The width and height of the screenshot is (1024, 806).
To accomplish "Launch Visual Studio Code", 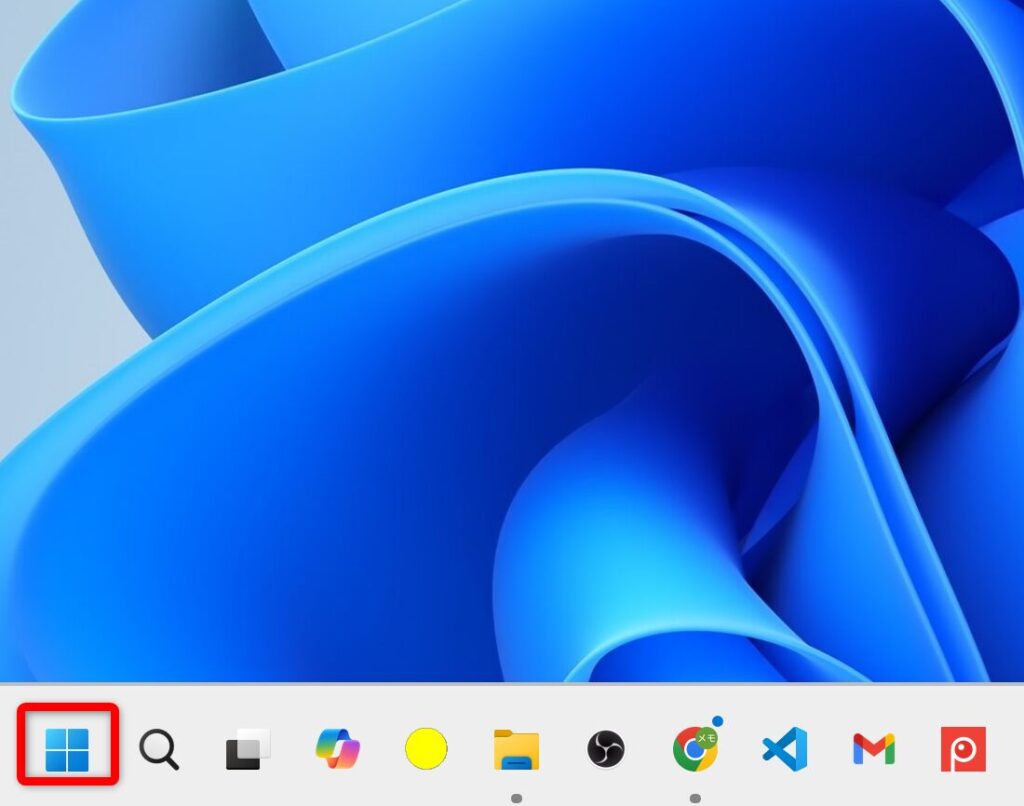I will 784,748.
